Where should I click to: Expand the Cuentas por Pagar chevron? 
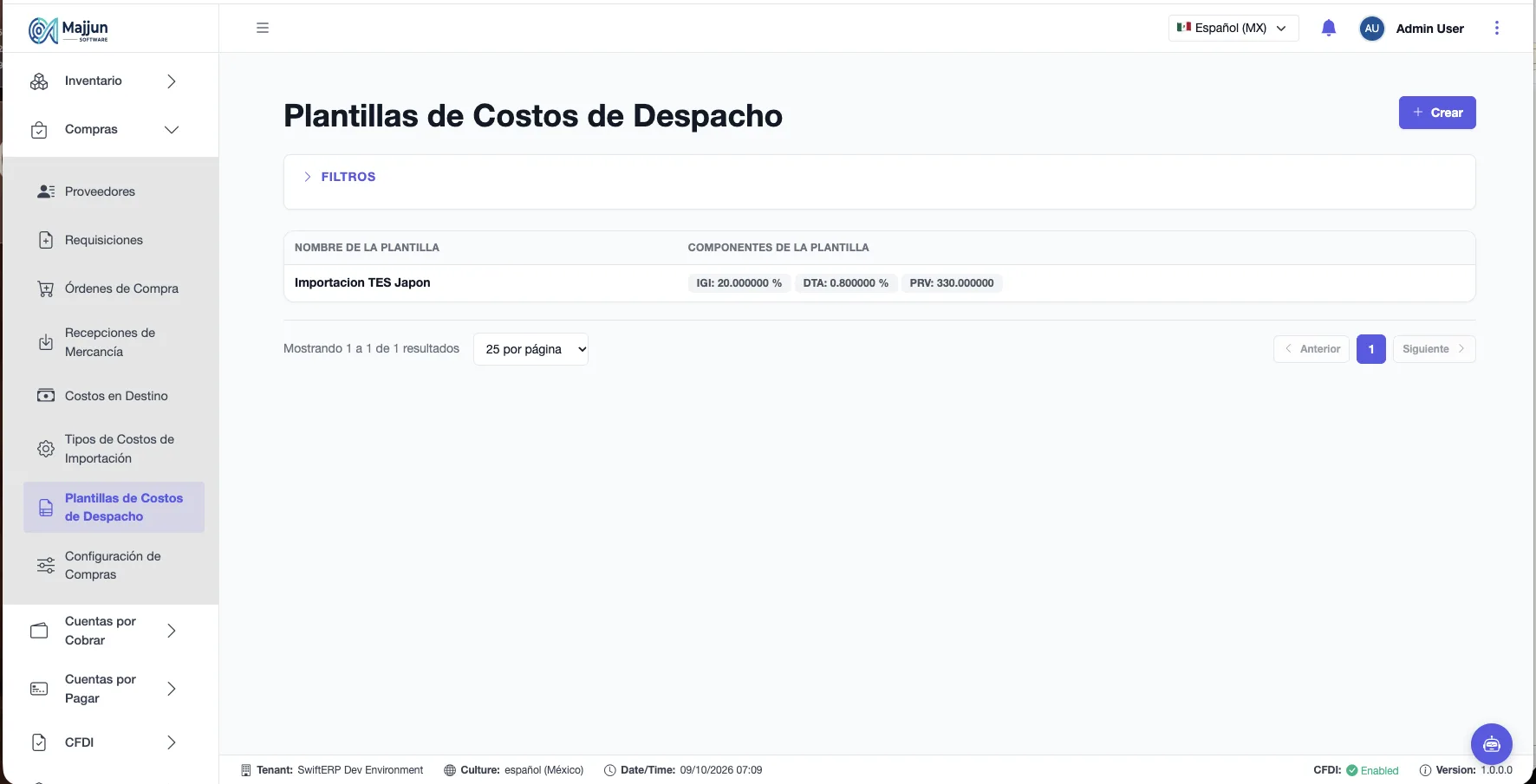(x=172, y=689)
